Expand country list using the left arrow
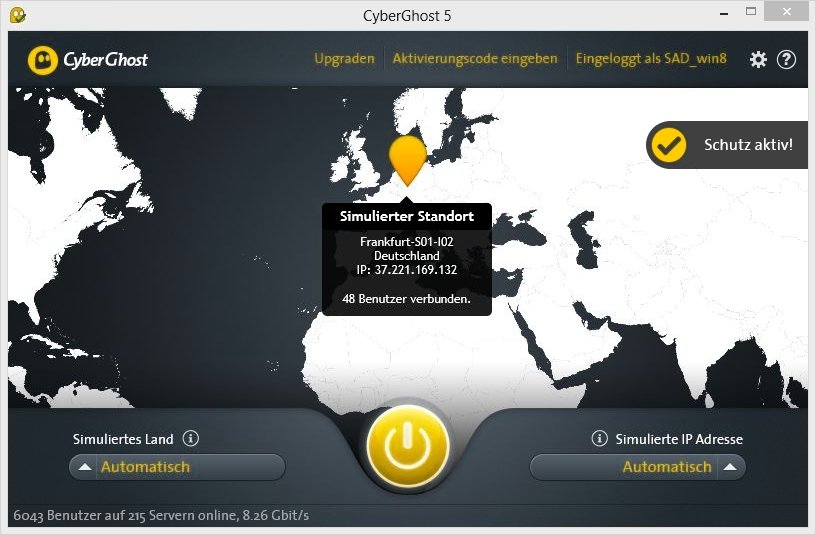This screenshot has height=535, width=816. [85, 467]
